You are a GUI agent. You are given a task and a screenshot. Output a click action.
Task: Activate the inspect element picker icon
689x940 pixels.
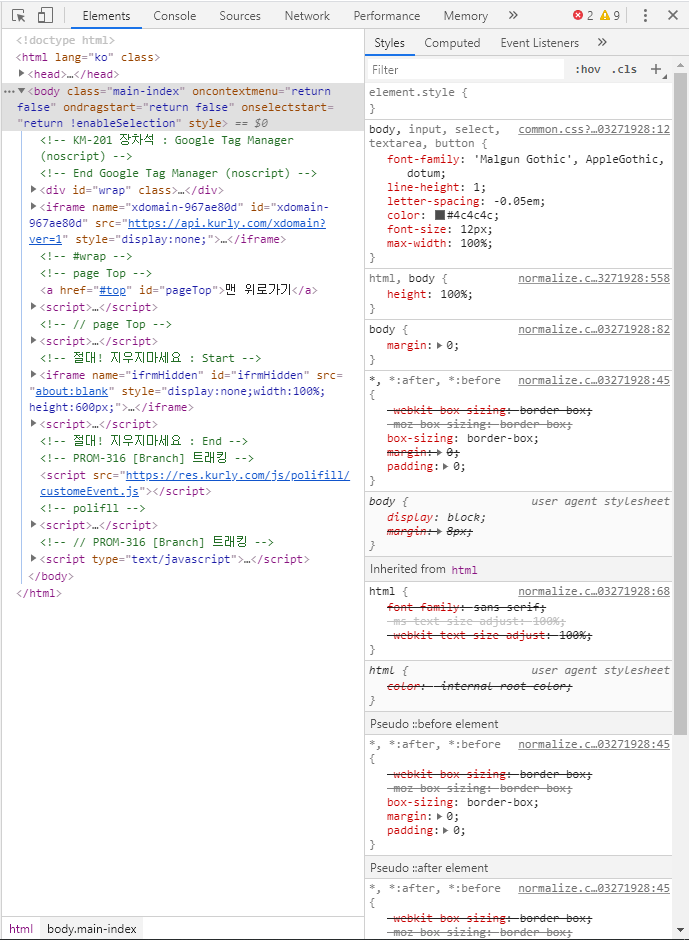click(19, 16)
